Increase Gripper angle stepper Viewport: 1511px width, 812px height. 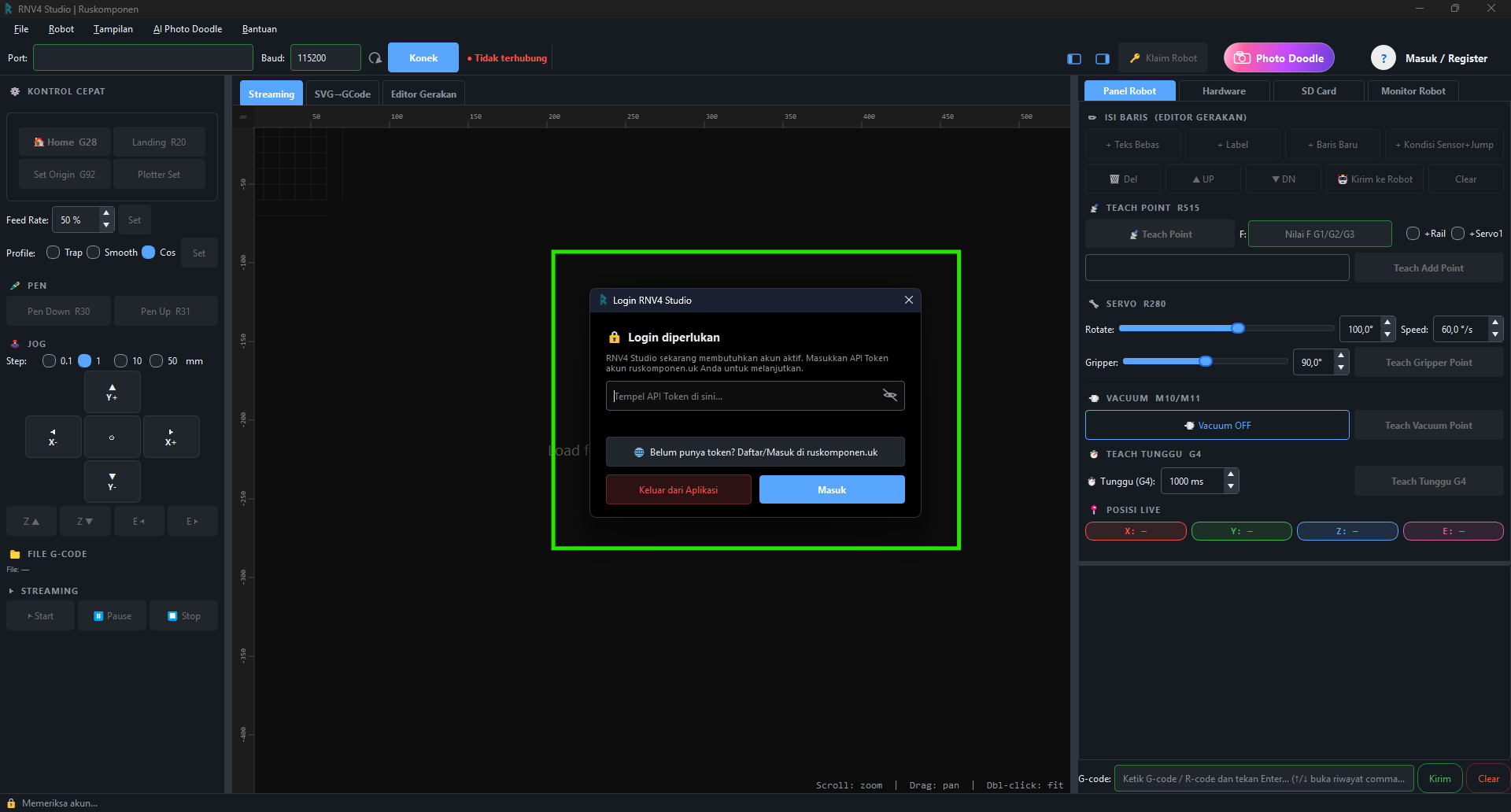pos(1341,356)
